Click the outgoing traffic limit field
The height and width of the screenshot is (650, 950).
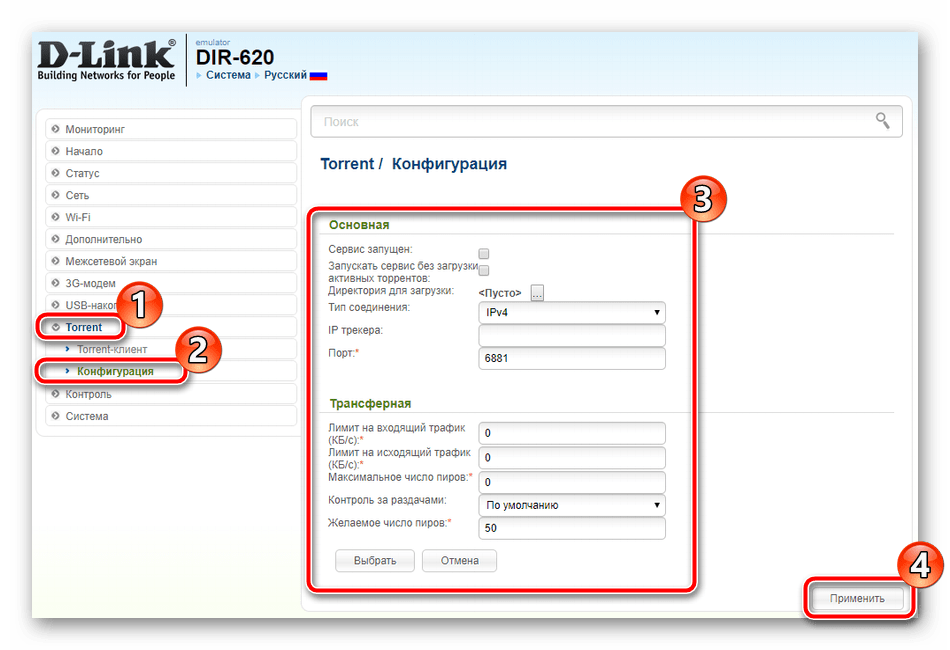[x=572, y=457]
